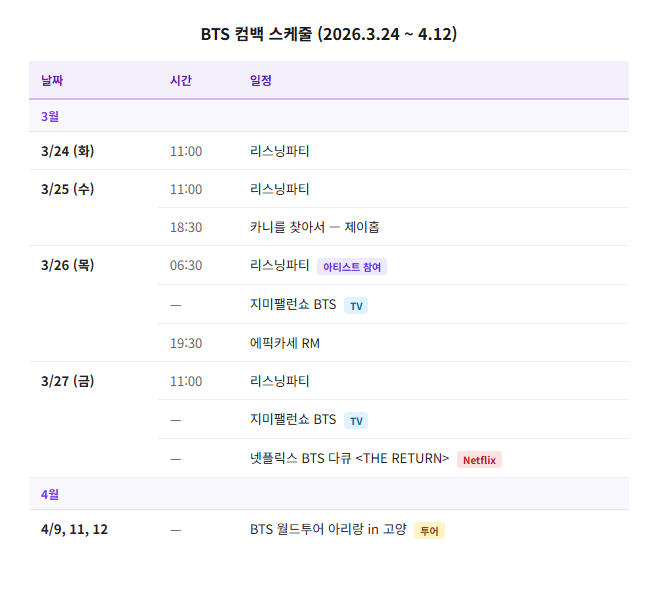Click the 카니를 찾아서 — 제이홉 entry
Viewport: 658px width, 590px height.
point(314,227)
